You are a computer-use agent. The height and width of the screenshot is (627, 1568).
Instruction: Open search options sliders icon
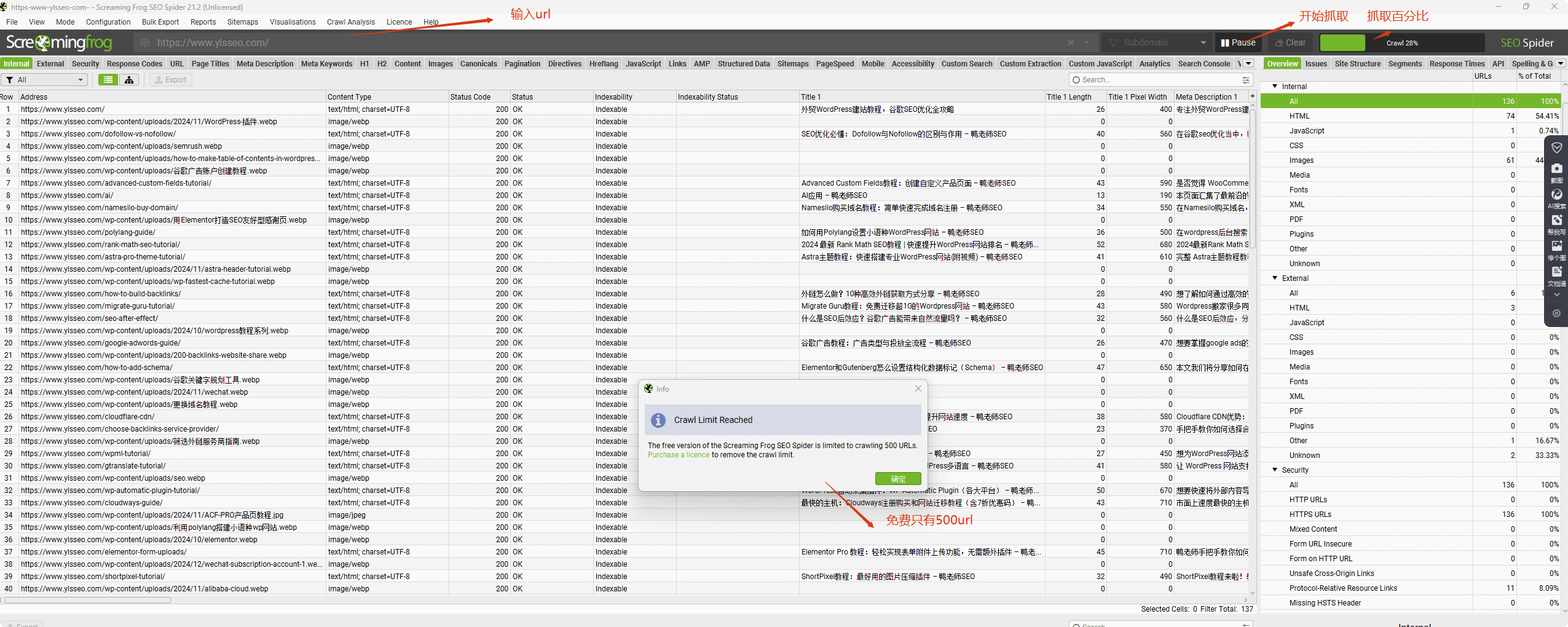pyautogui.click(x=1246, y=80)
